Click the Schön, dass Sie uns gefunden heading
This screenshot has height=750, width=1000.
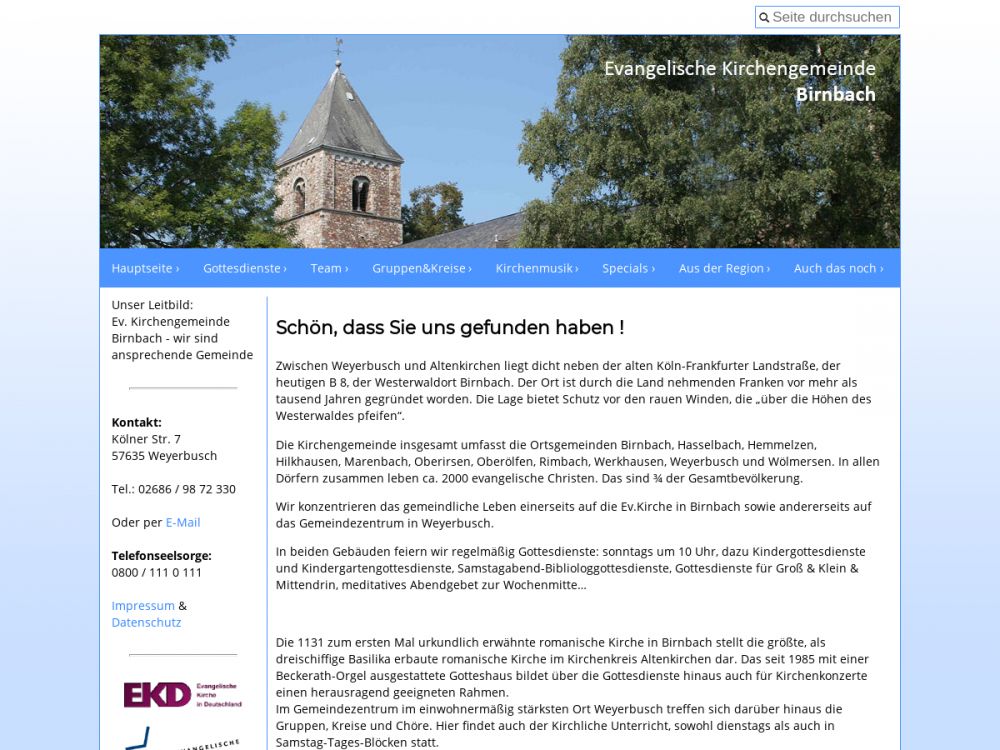pos(450,327)
